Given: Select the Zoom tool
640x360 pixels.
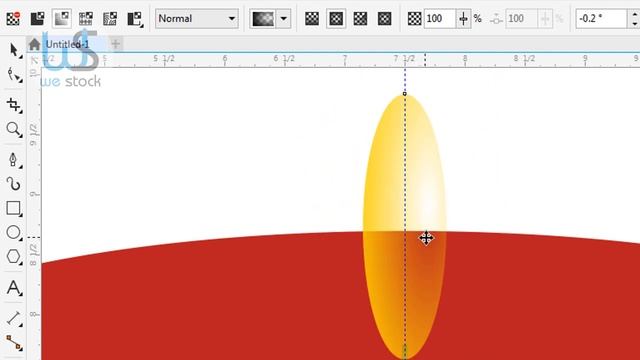Looking at the screenshot, I should pos(14,129).
